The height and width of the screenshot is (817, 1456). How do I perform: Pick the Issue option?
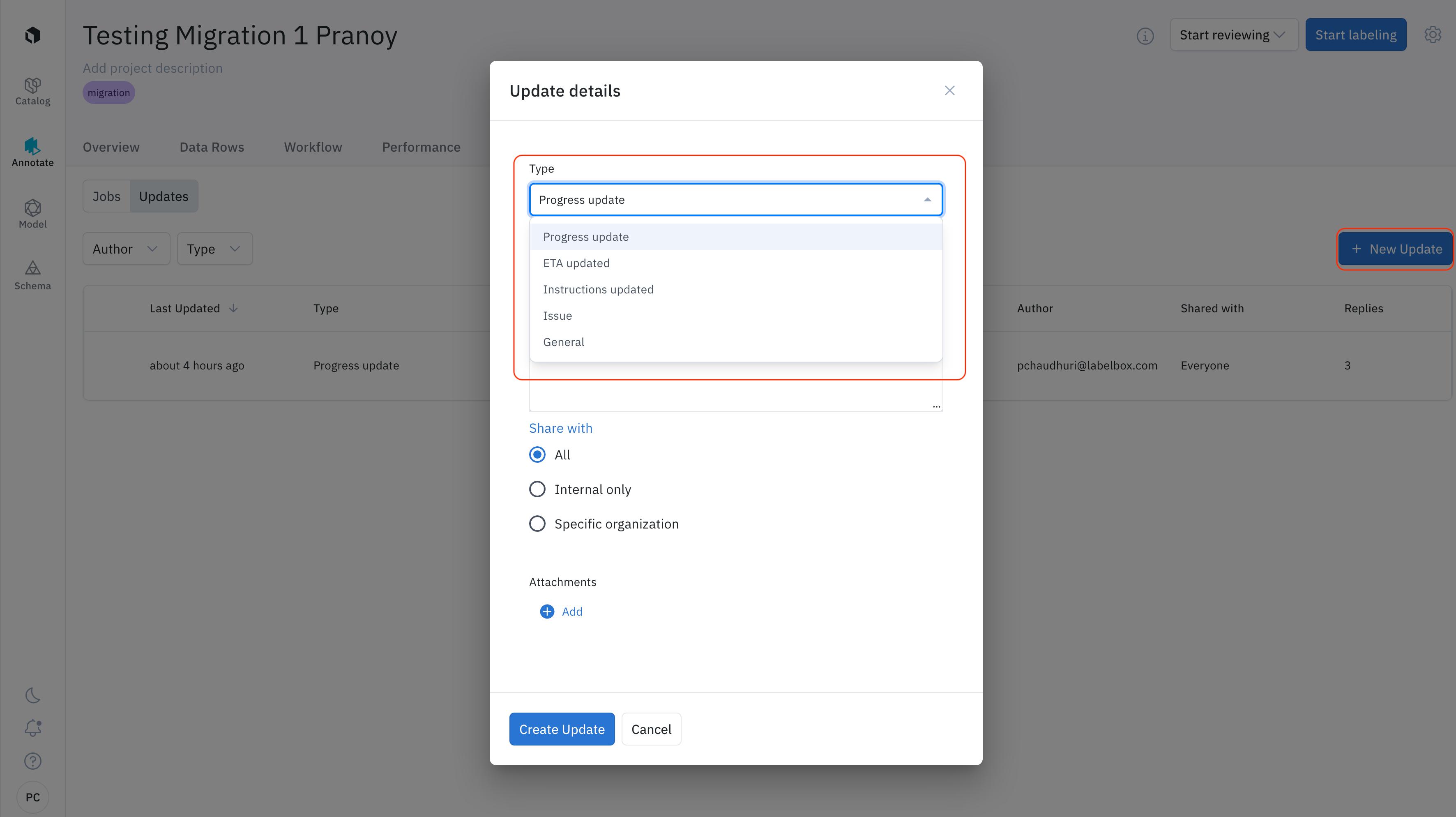(558, 316)
